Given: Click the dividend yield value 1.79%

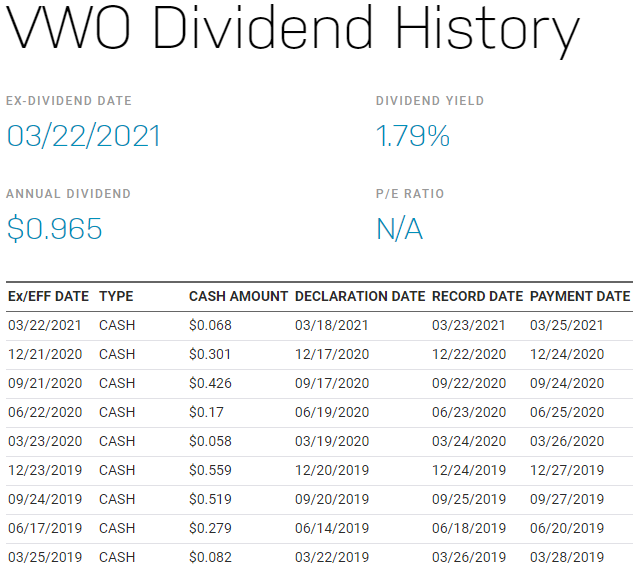Looking at the screenshot, I should click(x=413, y=135).
